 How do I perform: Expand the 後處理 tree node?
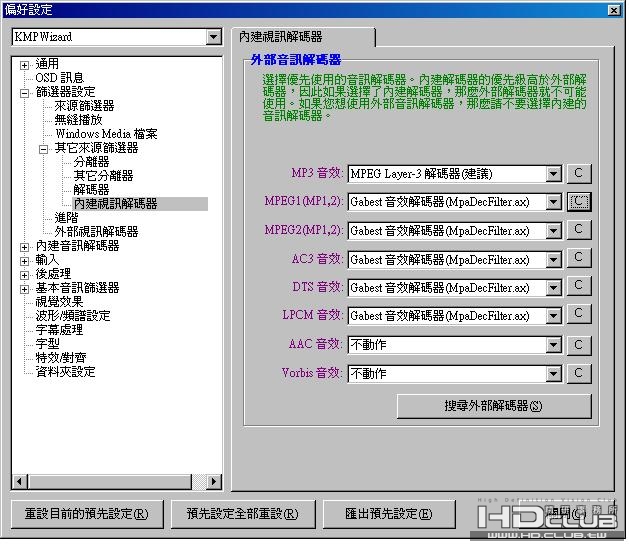tap(24, 275)
